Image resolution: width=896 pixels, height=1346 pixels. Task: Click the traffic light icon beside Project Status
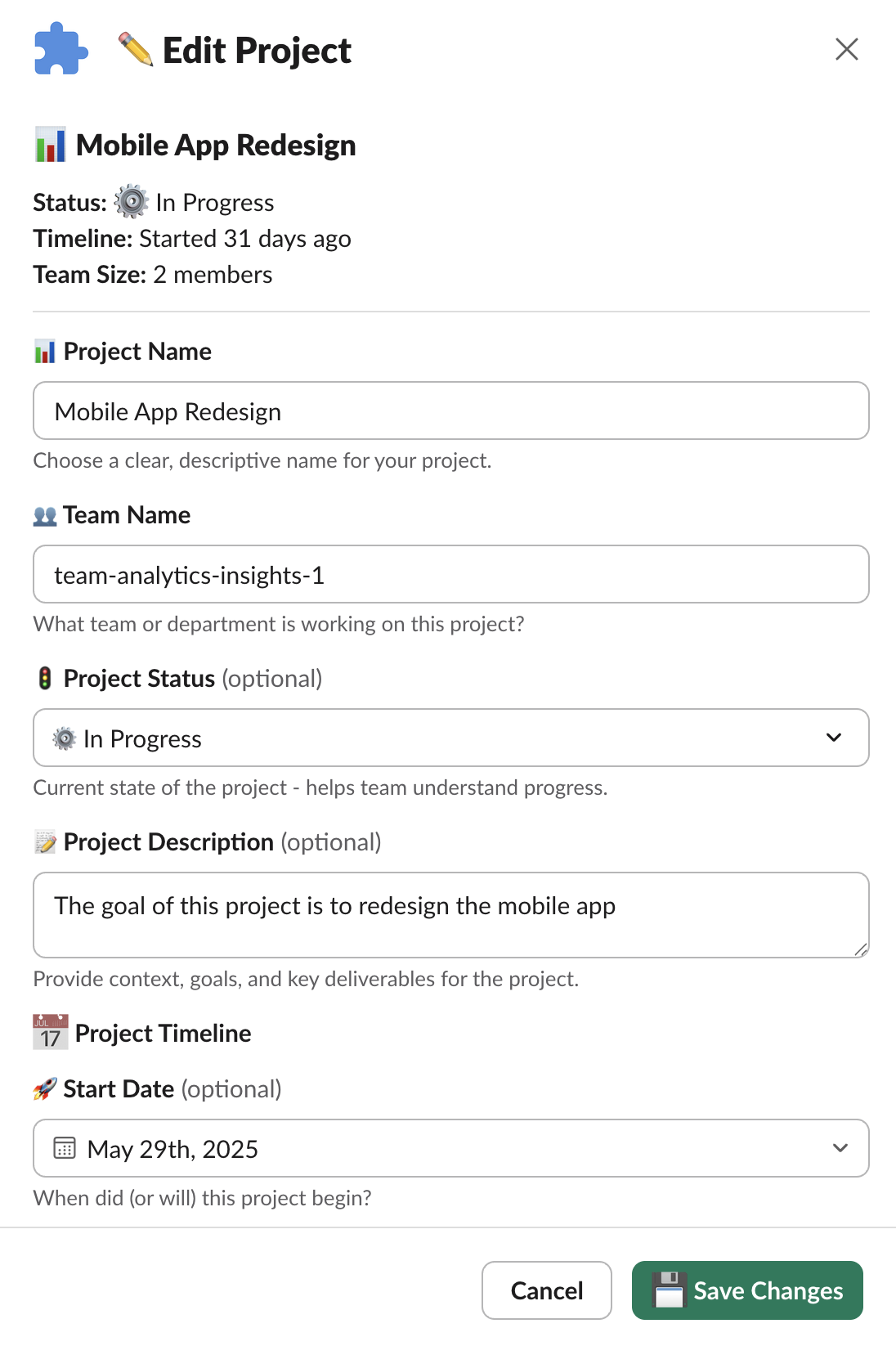point(45,679)
